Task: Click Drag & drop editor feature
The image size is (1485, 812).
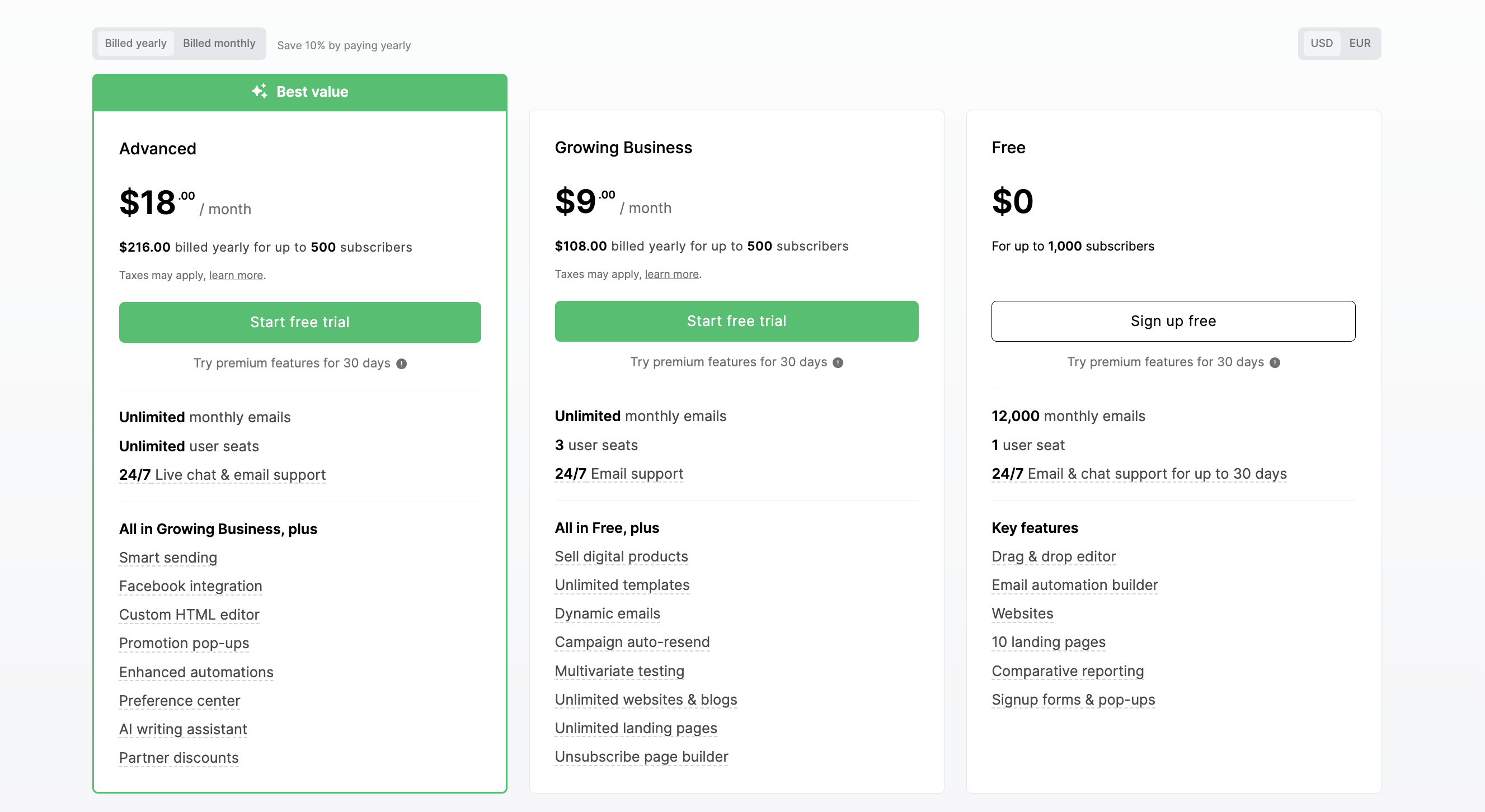Action: pyautogui.click(x=1053, y=556)
